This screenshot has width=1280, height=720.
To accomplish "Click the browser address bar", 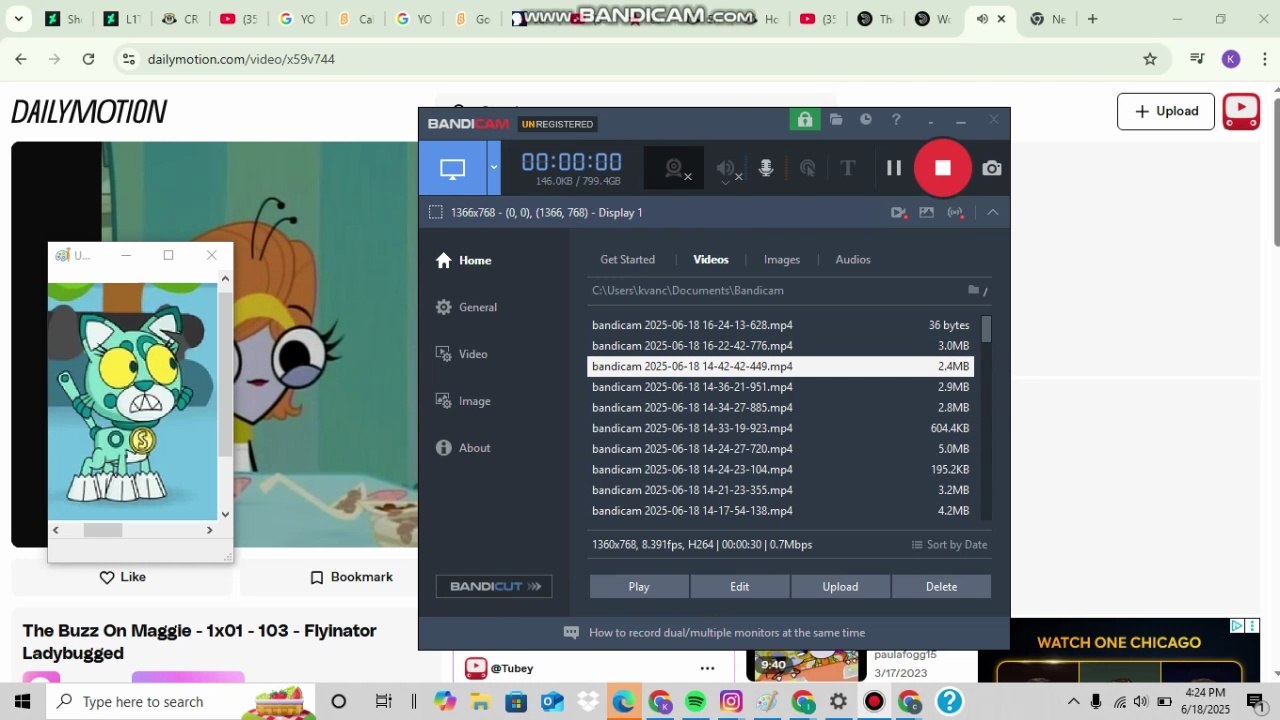I will click(x=640, y=59).
